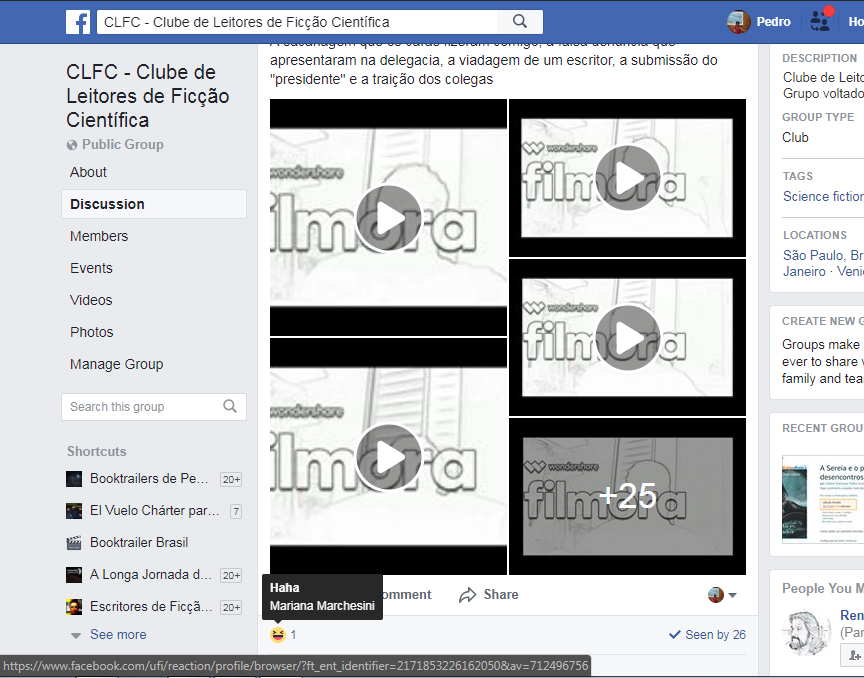Click the 20+ badge beside A Longa Jornada

pyautogui.click(x=231, y=575)
